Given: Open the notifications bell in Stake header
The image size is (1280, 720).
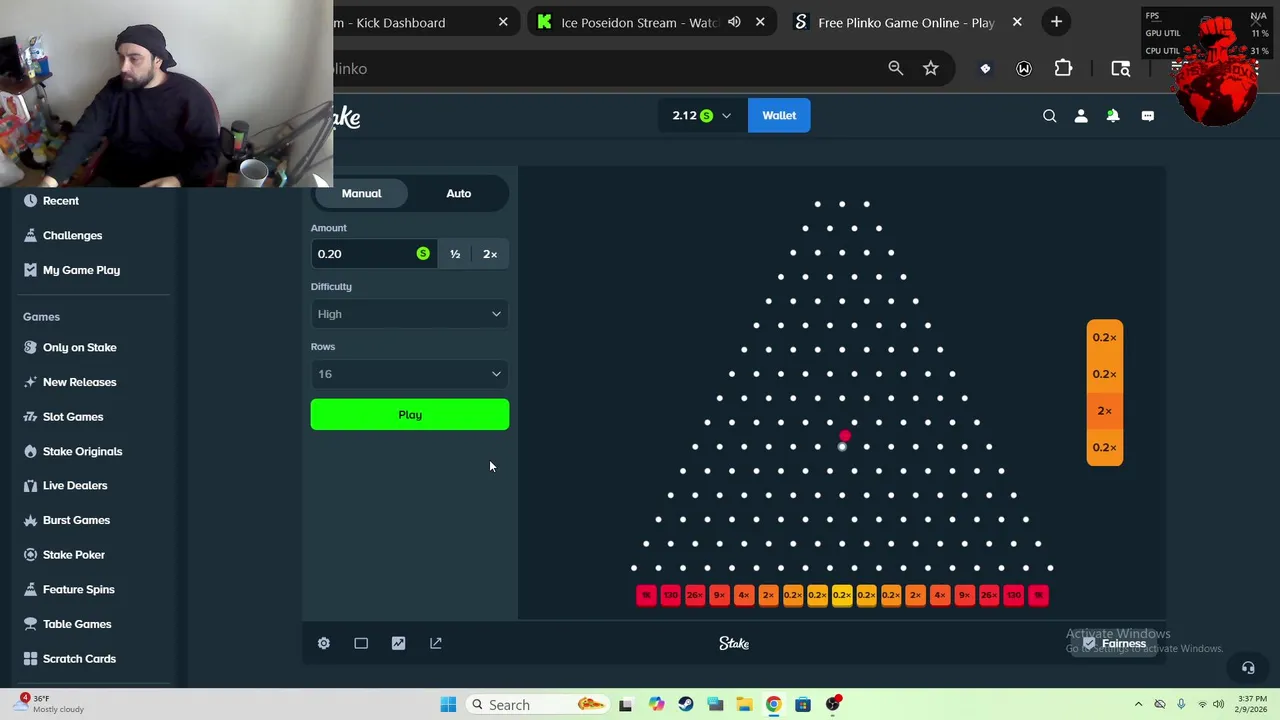Looking at the screenshot, I should pyautogui.click(x=1113, y=116).
